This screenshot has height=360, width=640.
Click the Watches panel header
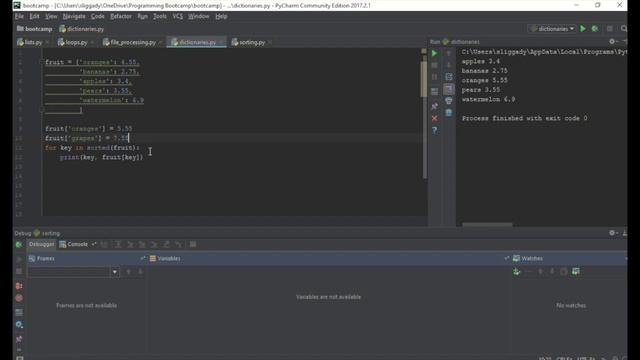tap(569, 258)
